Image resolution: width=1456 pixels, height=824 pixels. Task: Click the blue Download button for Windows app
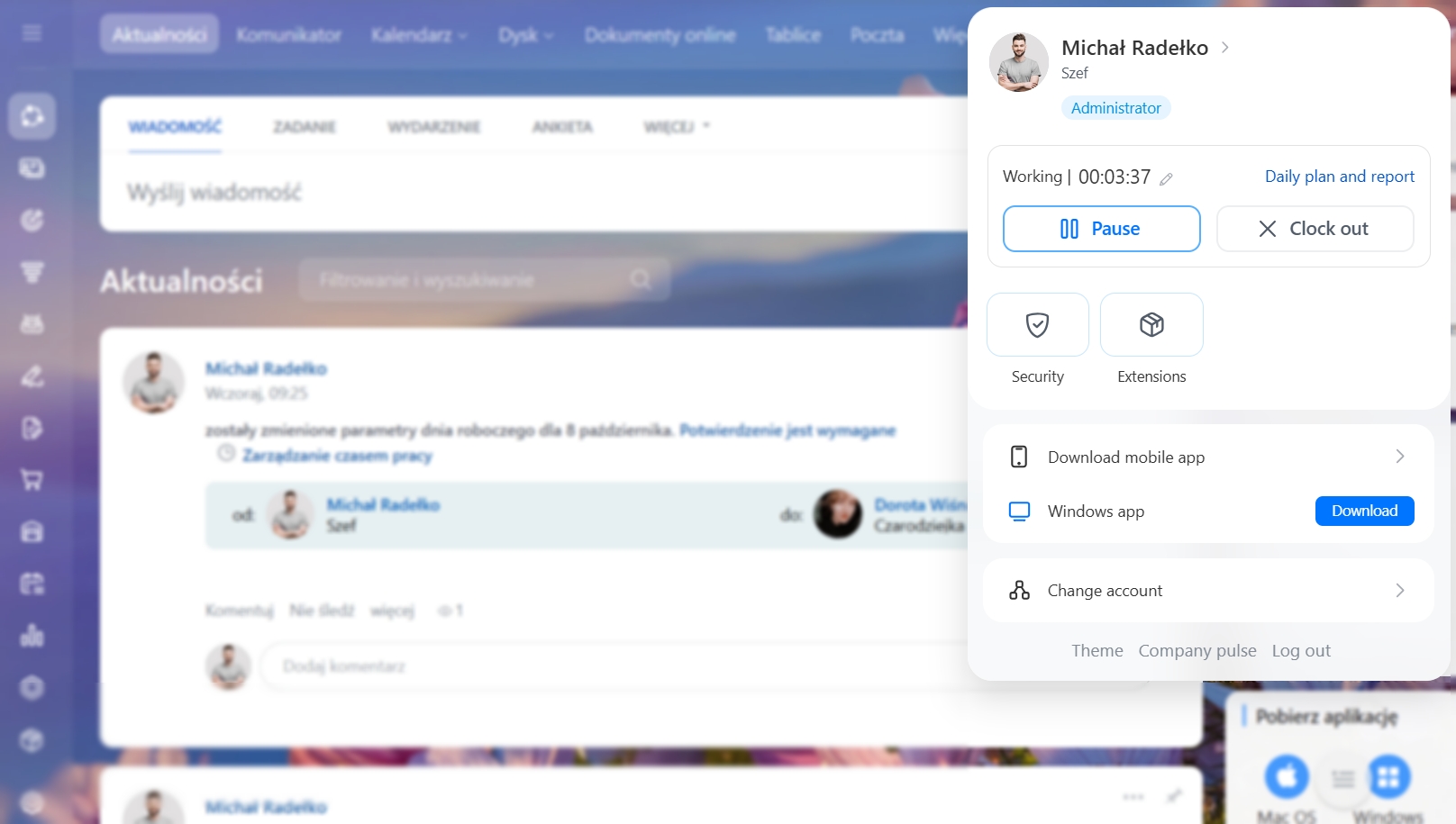click(x=1364, y=511)
